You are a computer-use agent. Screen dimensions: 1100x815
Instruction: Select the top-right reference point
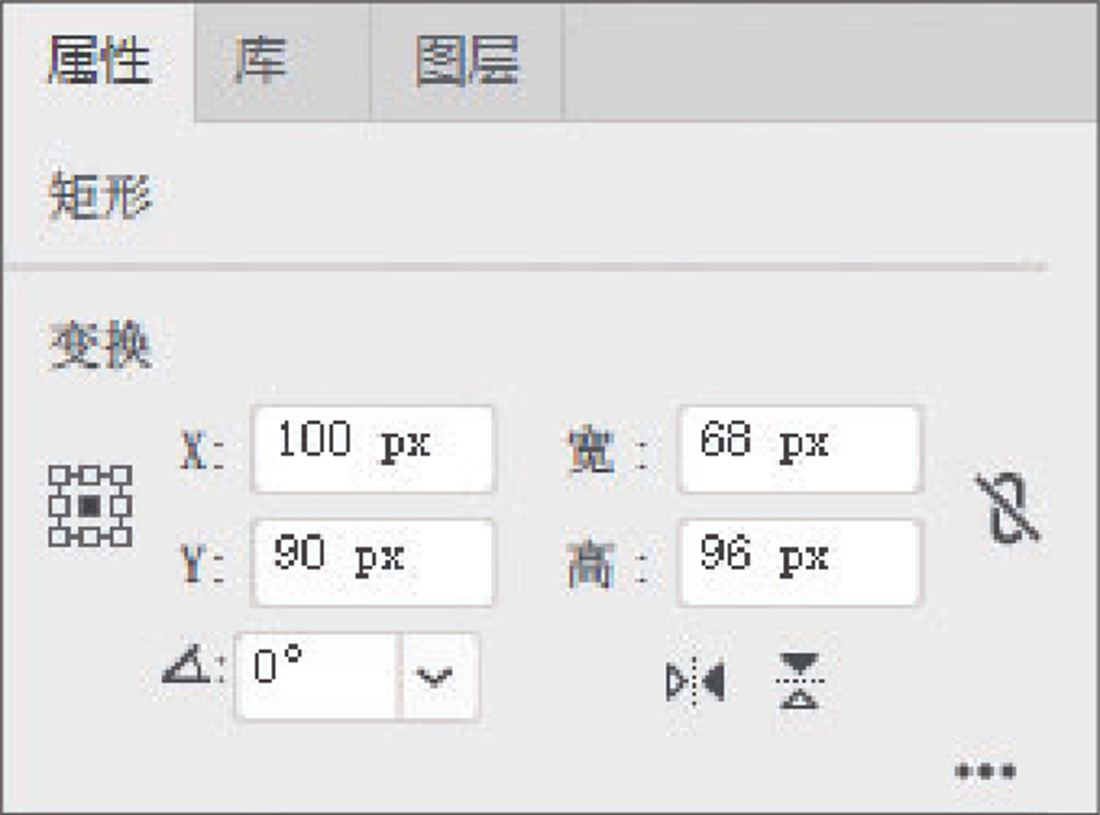click(122, 474)
